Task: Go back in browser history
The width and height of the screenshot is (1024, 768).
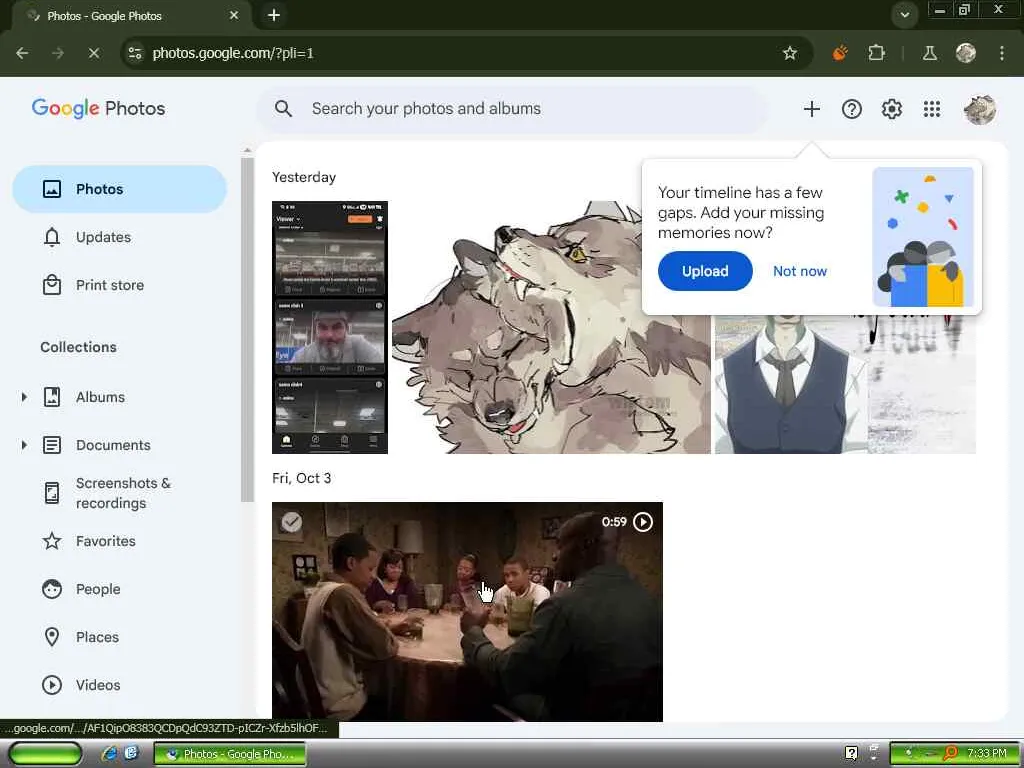Action: point(22,53)
